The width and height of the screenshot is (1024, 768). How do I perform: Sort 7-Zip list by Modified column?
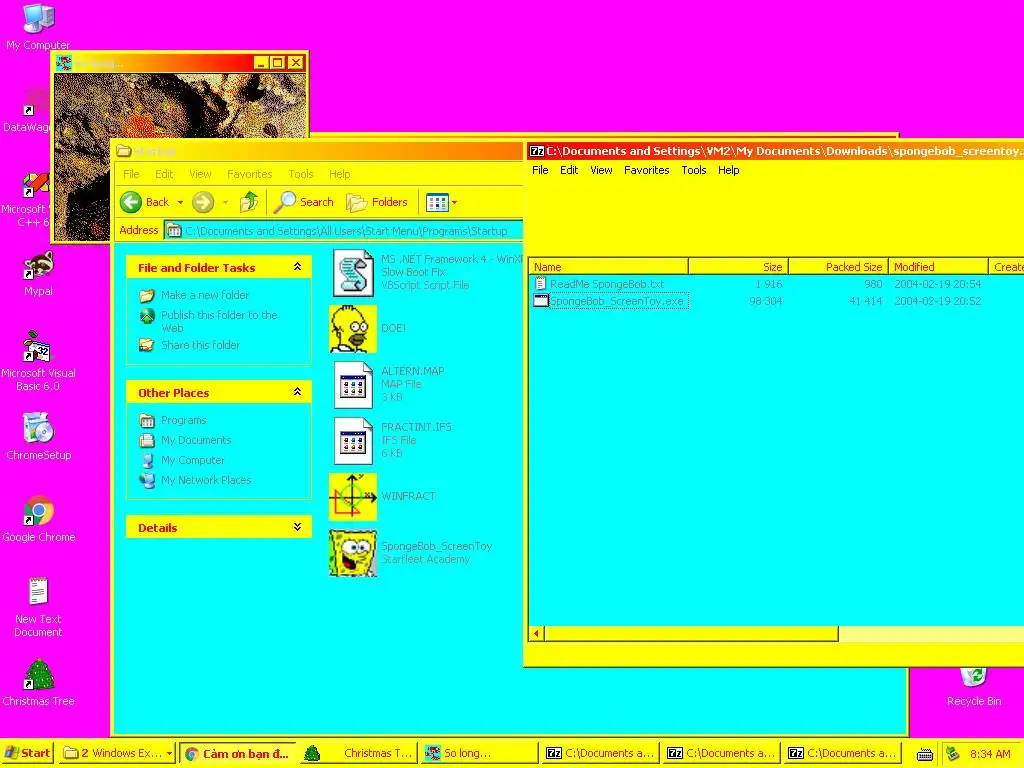938,266
